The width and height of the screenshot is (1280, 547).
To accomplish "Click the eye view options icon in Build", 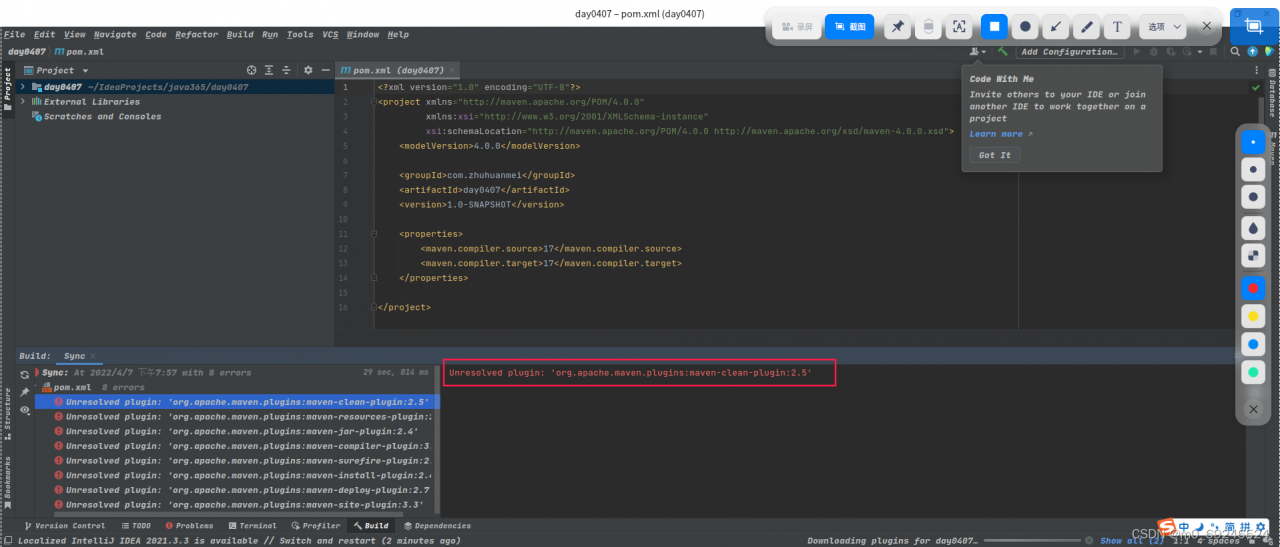I will [25, 410].
